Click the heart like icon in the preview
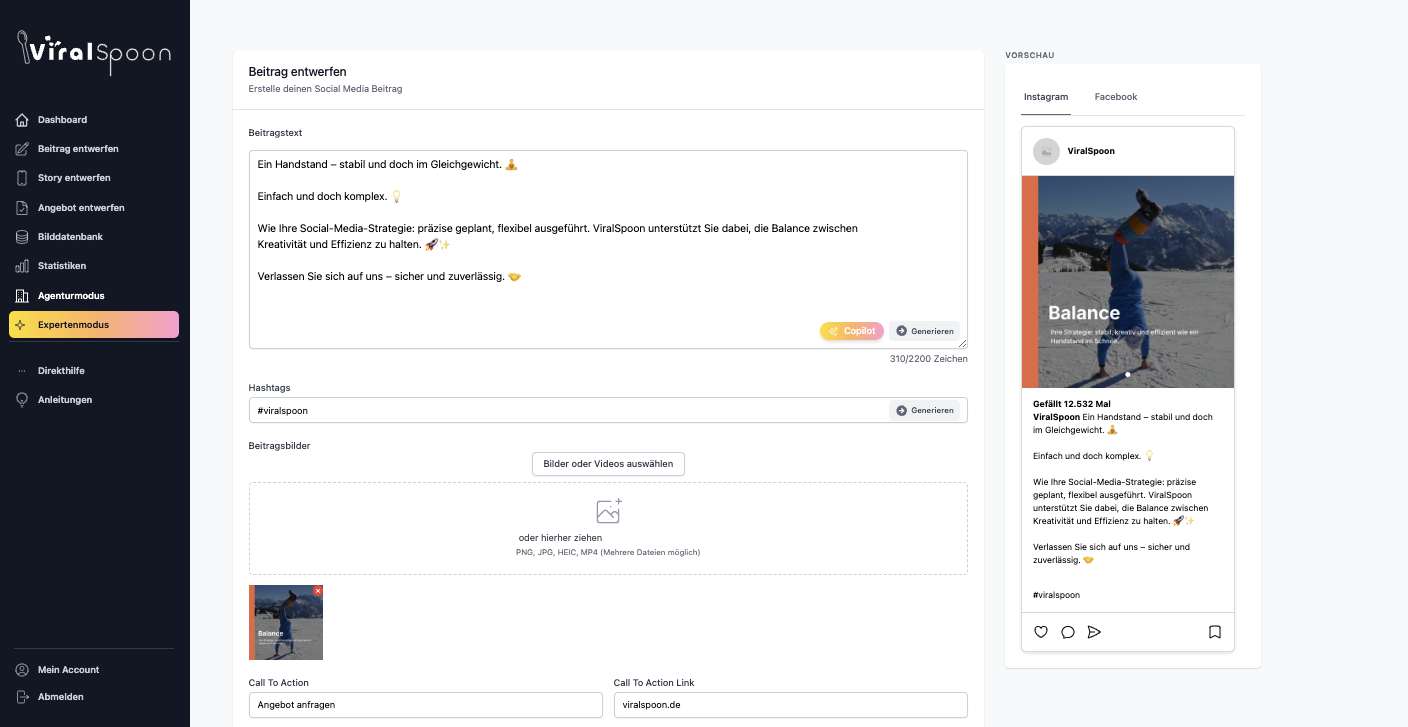The width and height of the screenshot is (1408, 727). pyautogui.click(x=1041, y=632)
